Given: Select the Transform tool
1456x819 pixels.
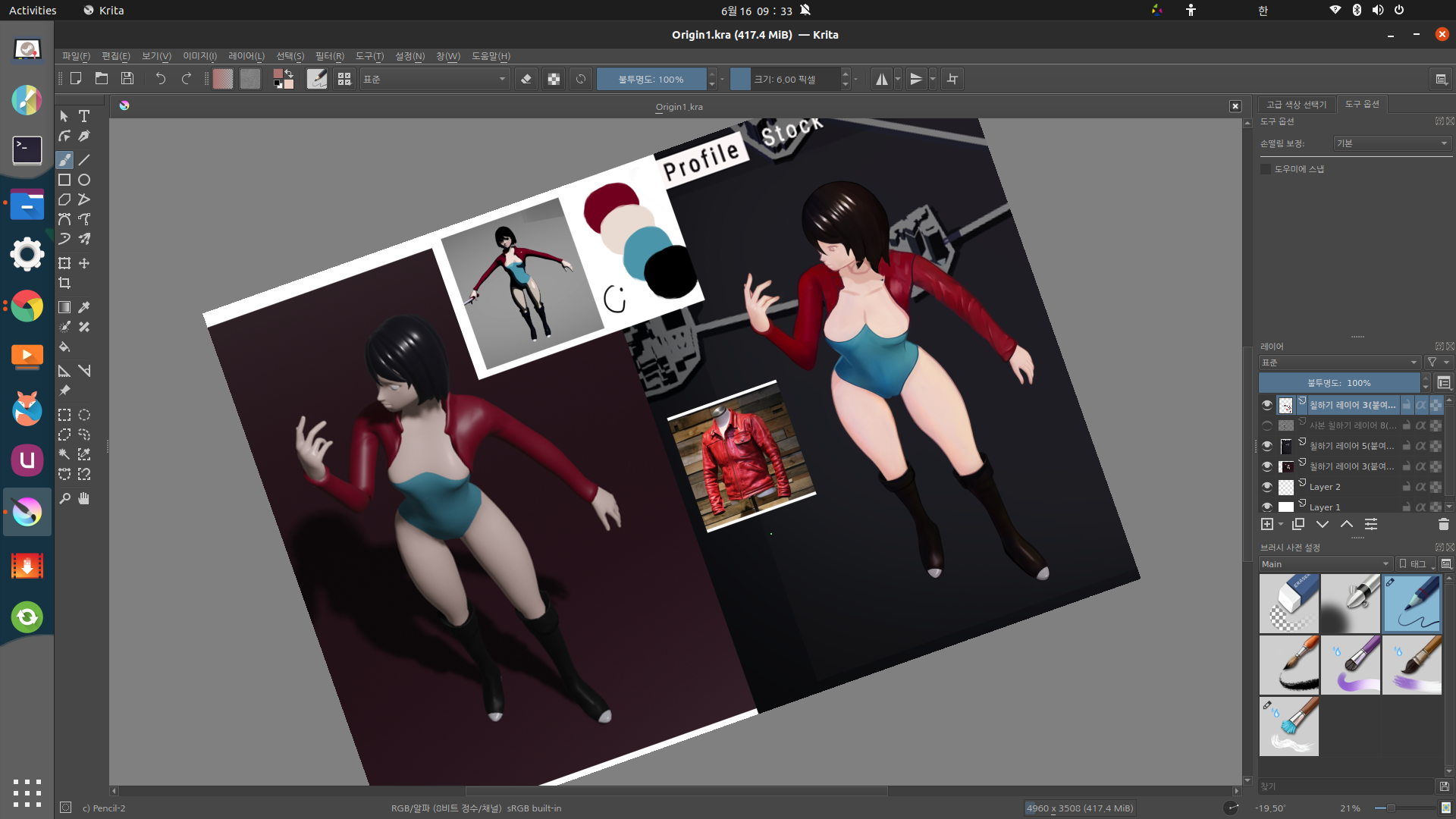Looking at the screenshot, I should tap(64, 263).
